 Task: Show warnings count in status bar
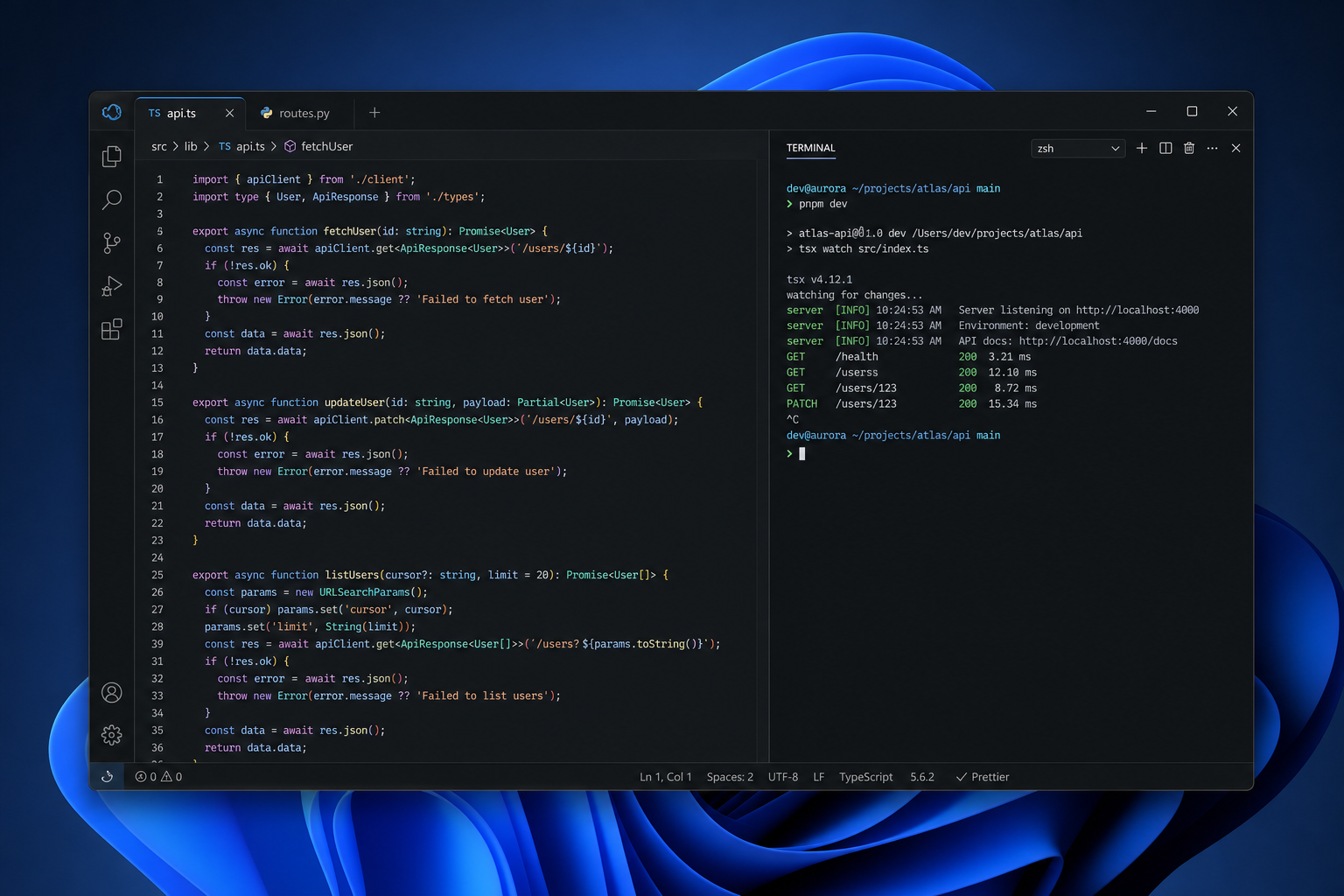pyautogui.click(x=171, y=777)
